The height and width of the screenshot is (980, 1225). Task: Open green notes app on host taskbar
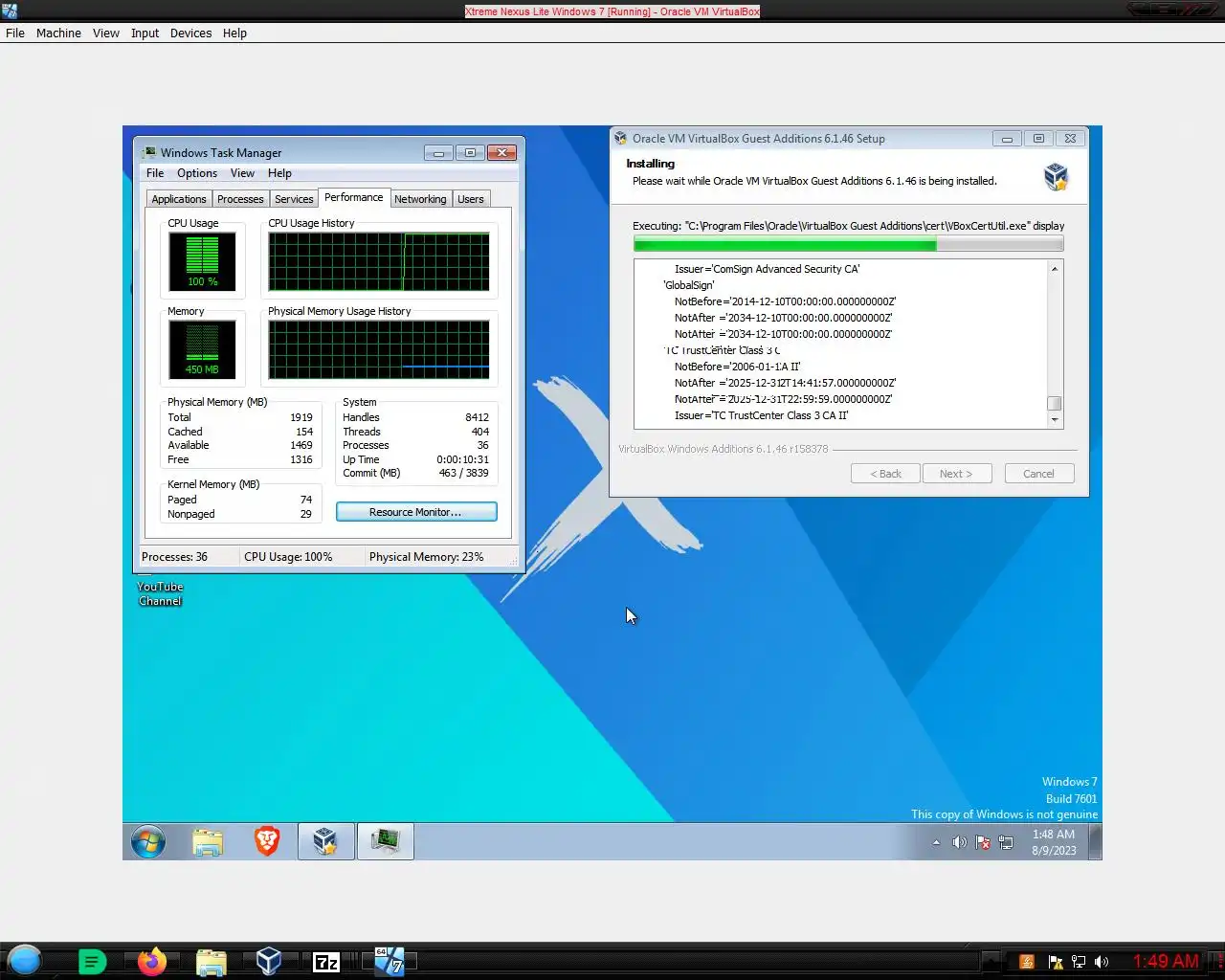(92, 962)
